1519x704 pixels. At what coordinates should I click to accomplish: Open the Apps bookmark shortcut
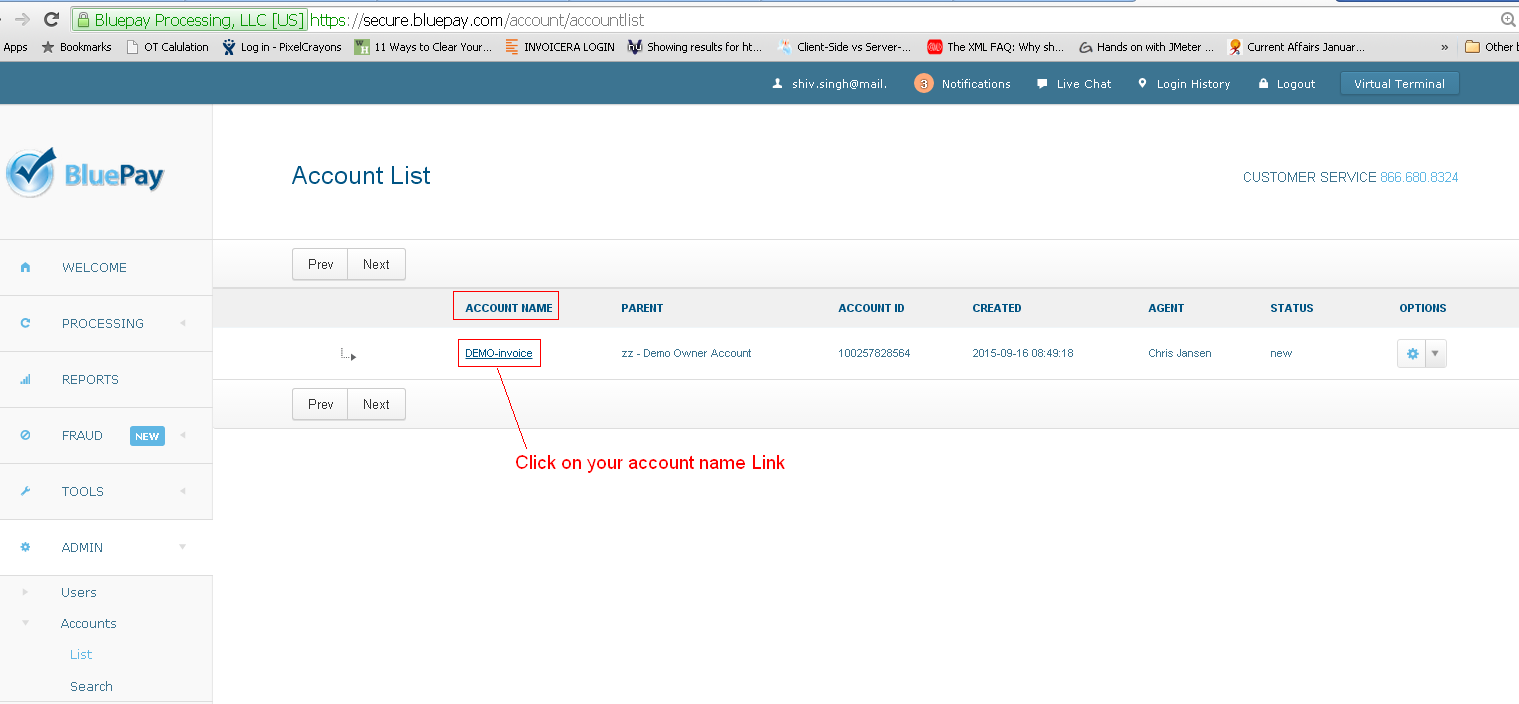coord(15,47)
